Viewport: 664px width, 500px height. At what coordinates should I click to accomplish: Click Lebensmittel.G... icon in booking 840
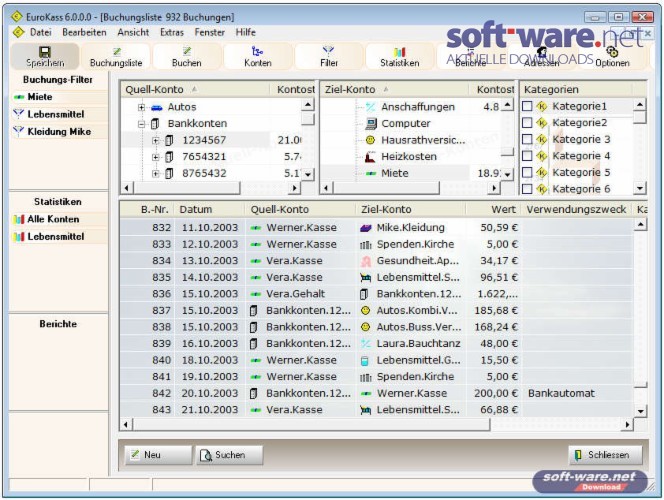(365, 360)
